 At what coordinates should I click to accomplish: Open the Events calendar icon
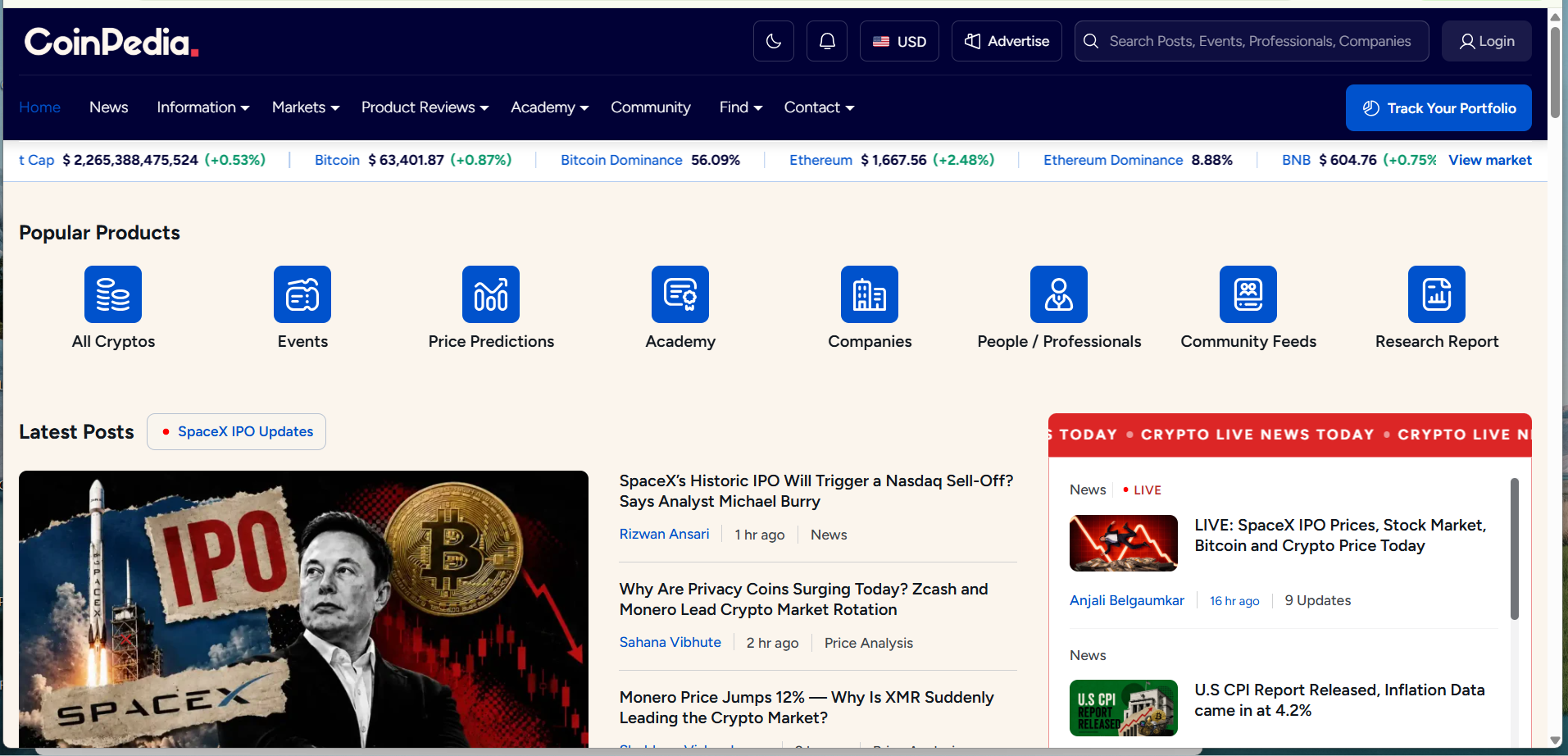[x=302, y=294]
